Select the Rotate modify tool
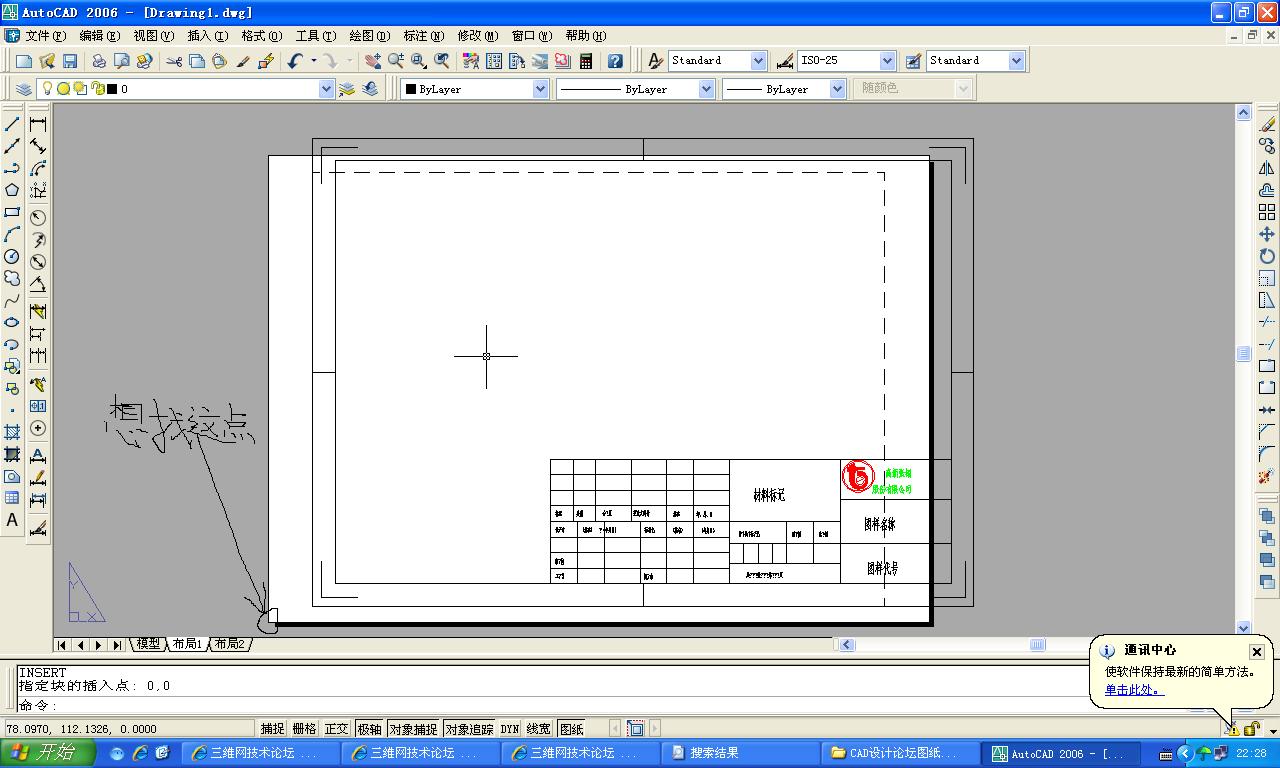The height and width of the screenshot is (768, 1280). (x=1267, y=256)
